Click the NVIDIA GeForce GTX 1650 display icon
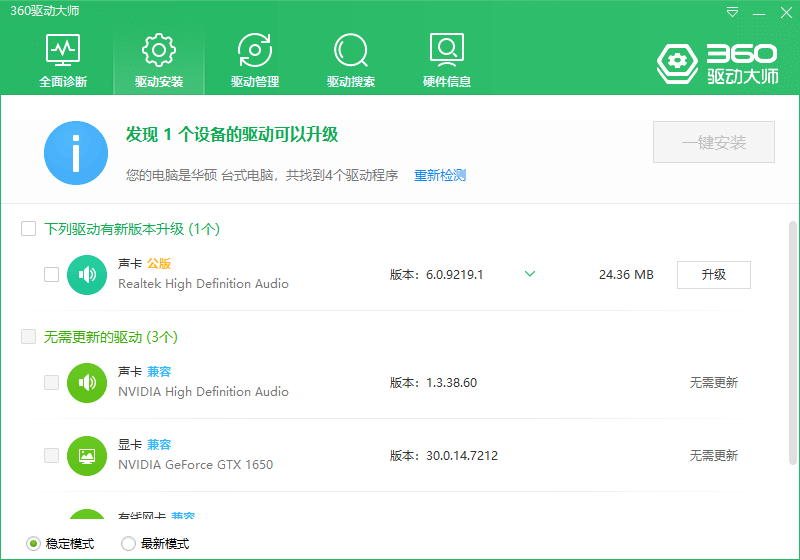This screenshot has width=800, height=560. (x=87, y=455)
